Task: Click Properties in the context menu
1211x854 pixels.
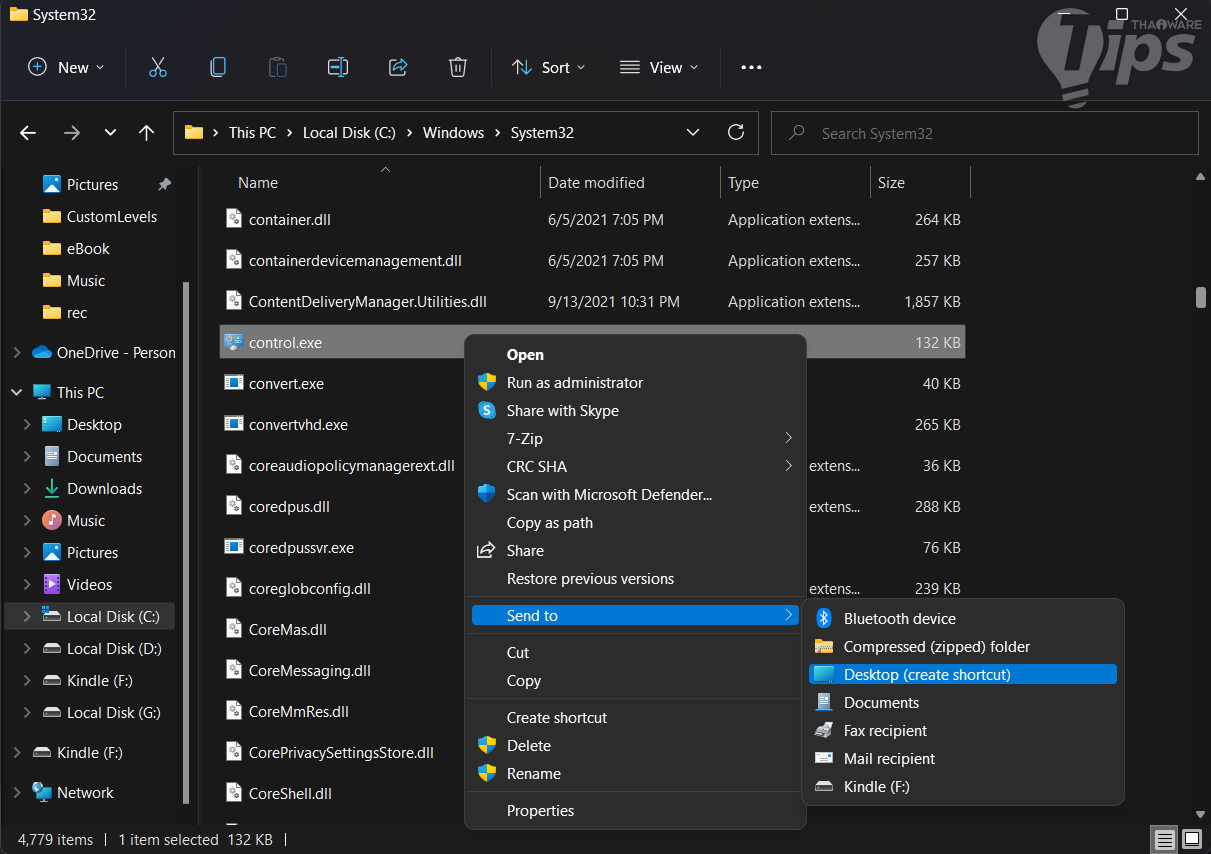Action: (540, 811)
